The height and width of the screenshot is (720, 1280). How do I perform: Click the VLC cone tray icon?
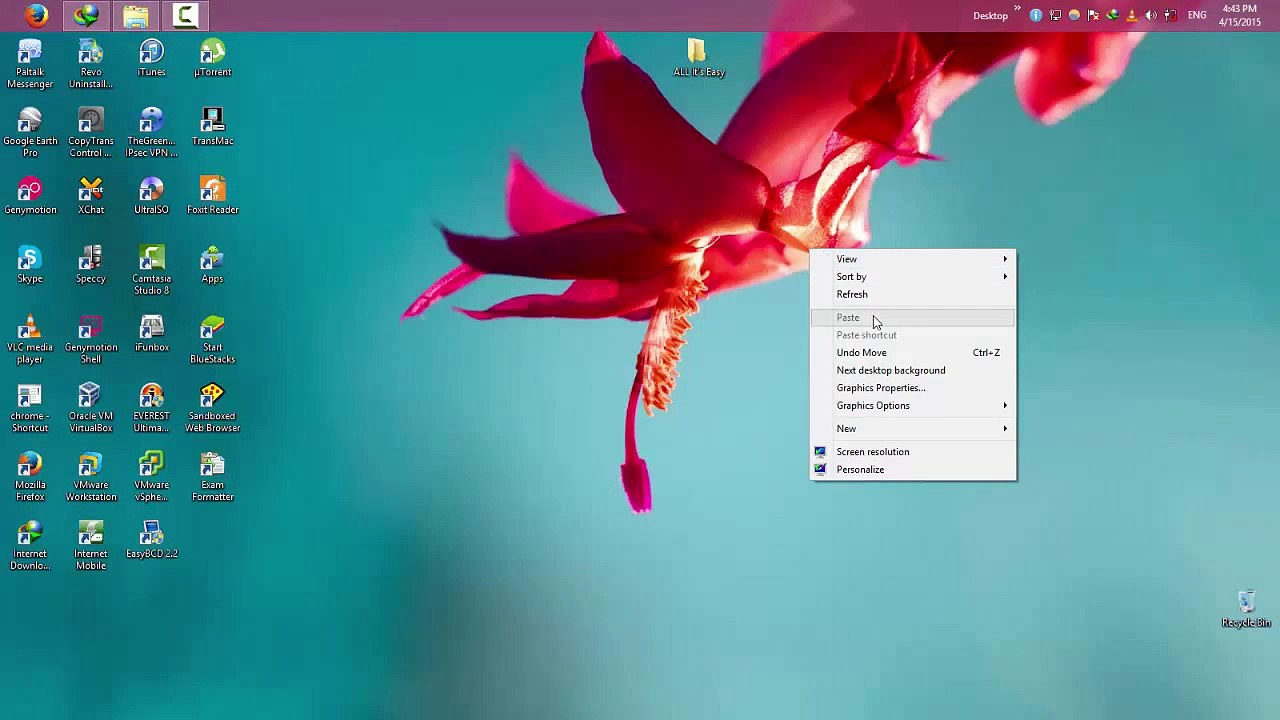pos(1132,16)
